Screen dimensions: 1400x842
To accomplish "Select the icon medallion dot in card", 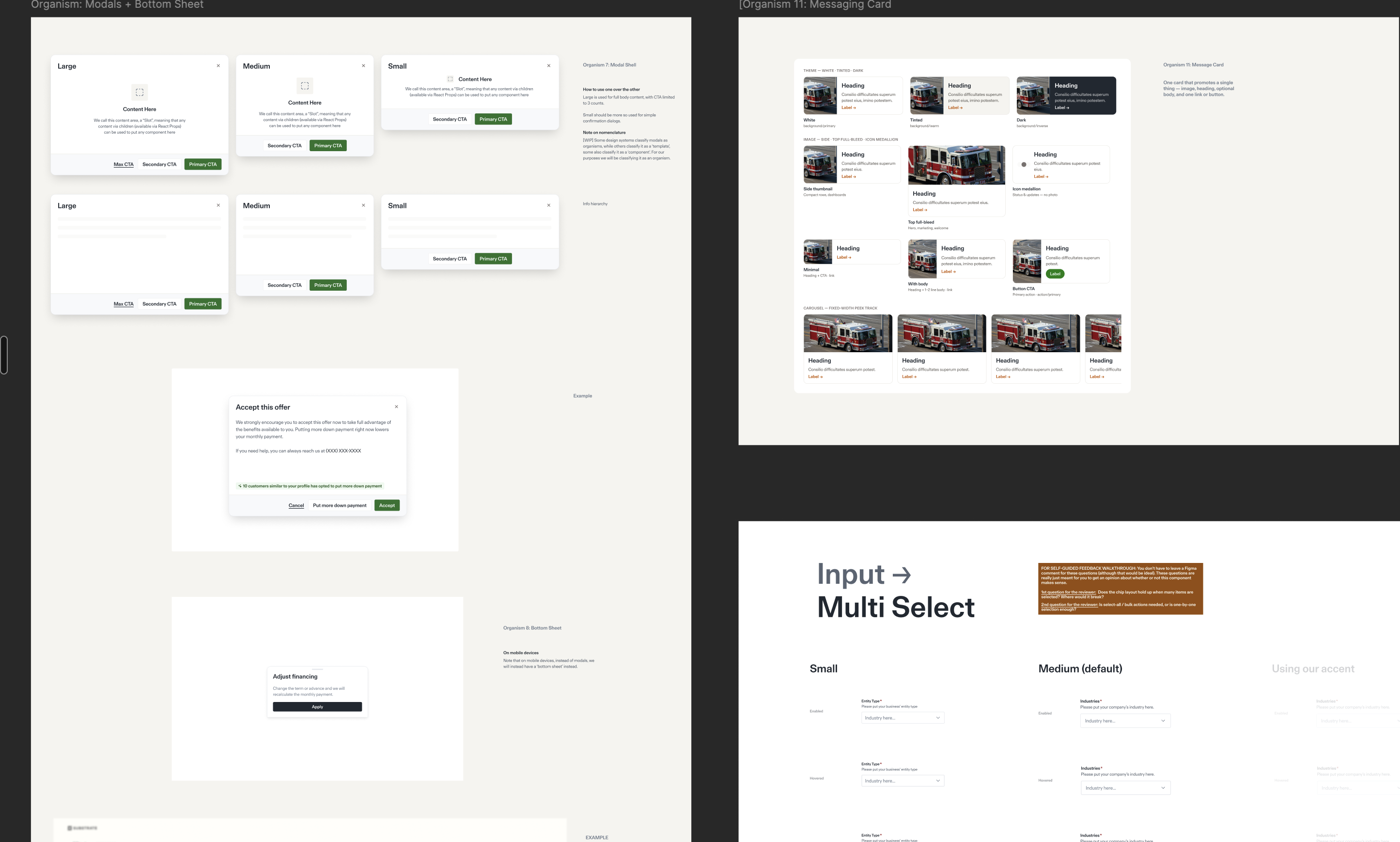I will (1024, 165).
